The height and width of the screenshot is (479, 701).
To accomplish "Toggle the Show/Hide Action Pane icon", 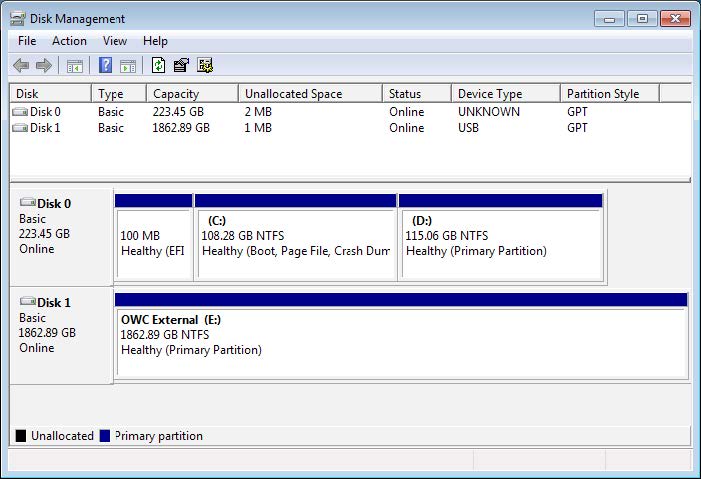I will [128, 66].
